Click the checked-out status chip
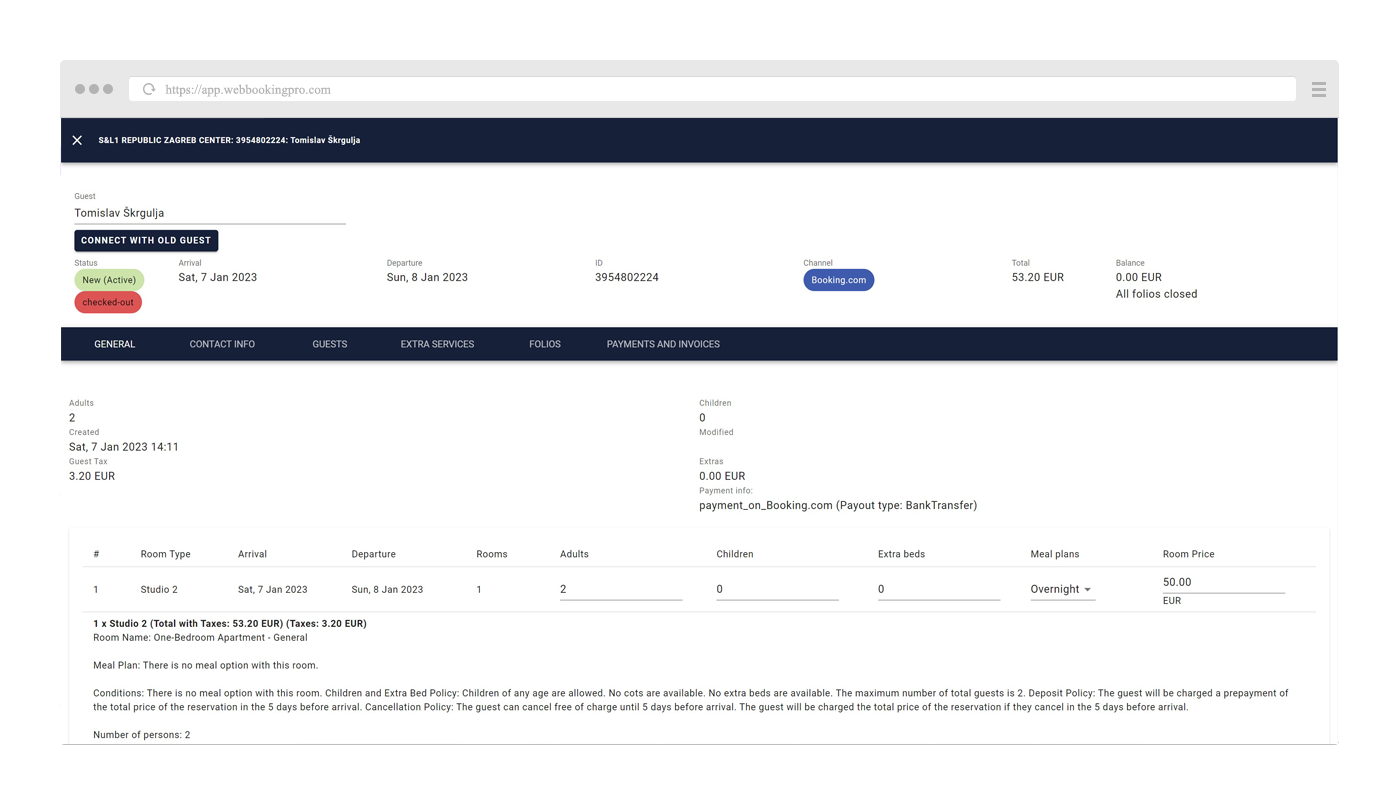Viewport: 1400px width, 800px height. [x=108, y=302]
